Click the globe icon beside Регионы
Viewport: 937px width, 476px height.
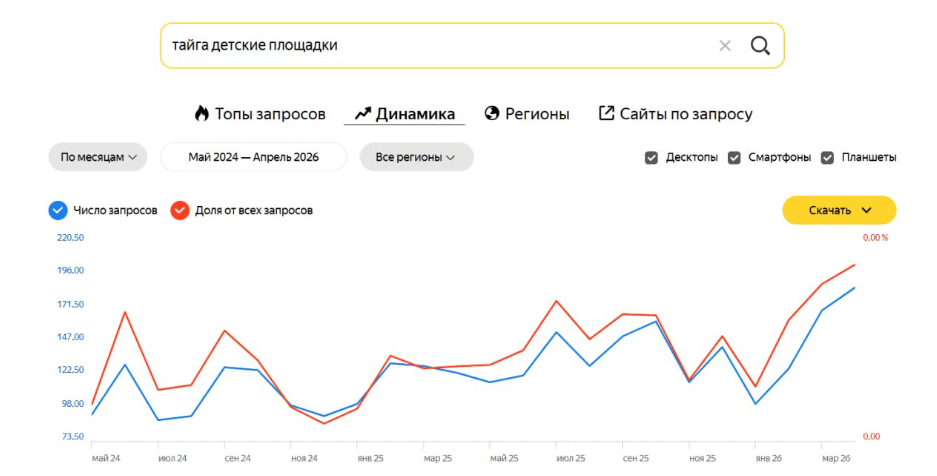coord(492,113)
